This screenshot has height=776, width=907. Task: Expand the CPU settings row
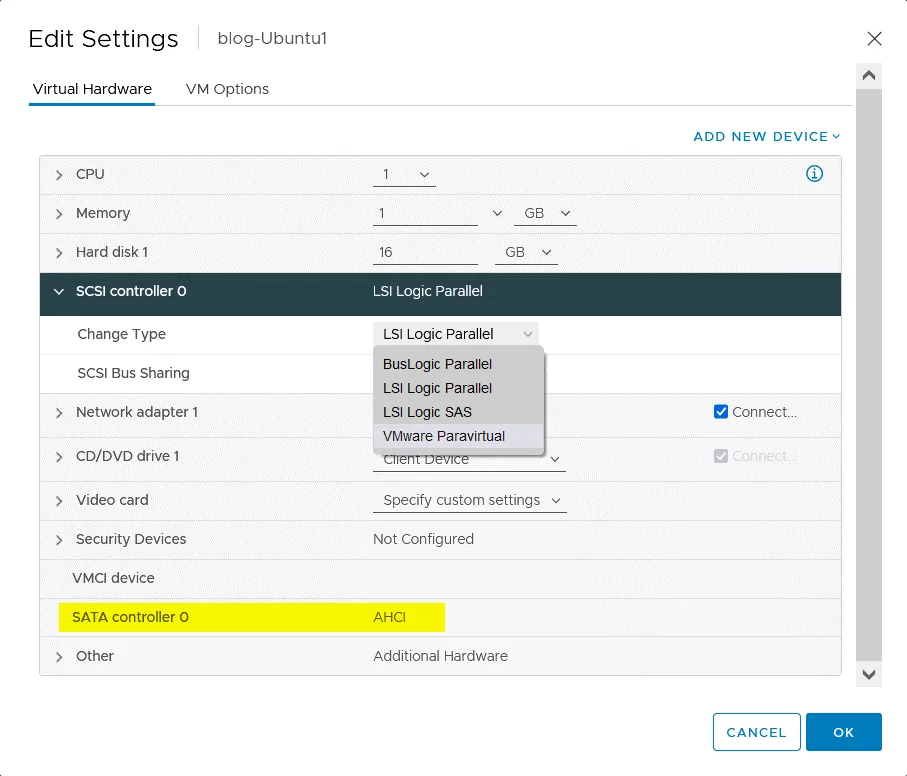point(60,175)
